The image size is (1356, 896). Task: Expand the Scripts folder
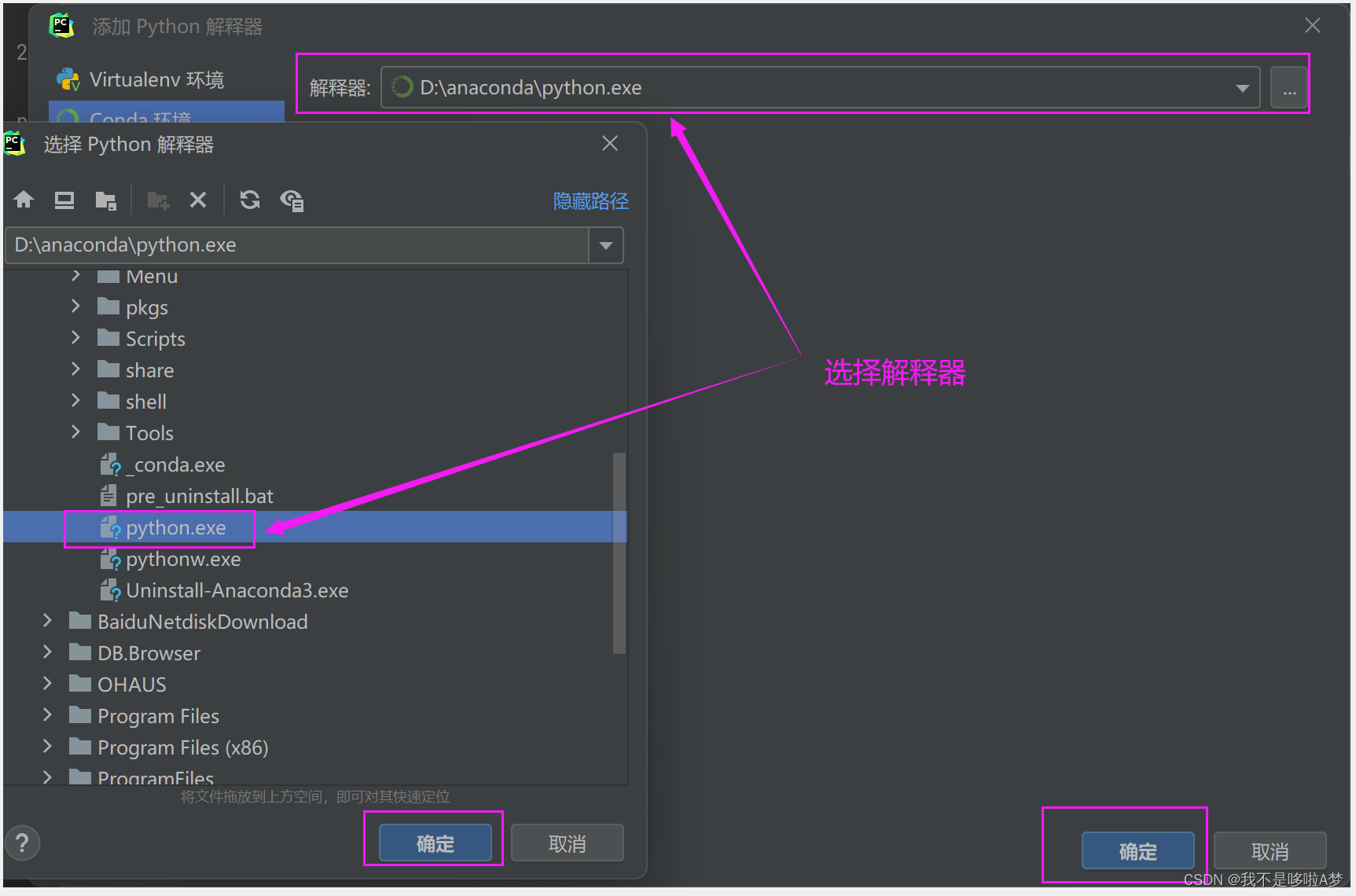[75, 337]
